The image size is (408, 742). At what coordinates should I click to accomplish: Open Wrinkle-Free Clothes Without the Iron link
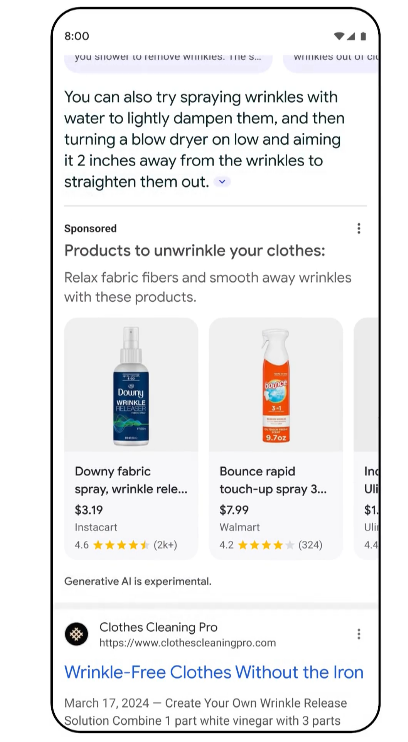point(214,672)
